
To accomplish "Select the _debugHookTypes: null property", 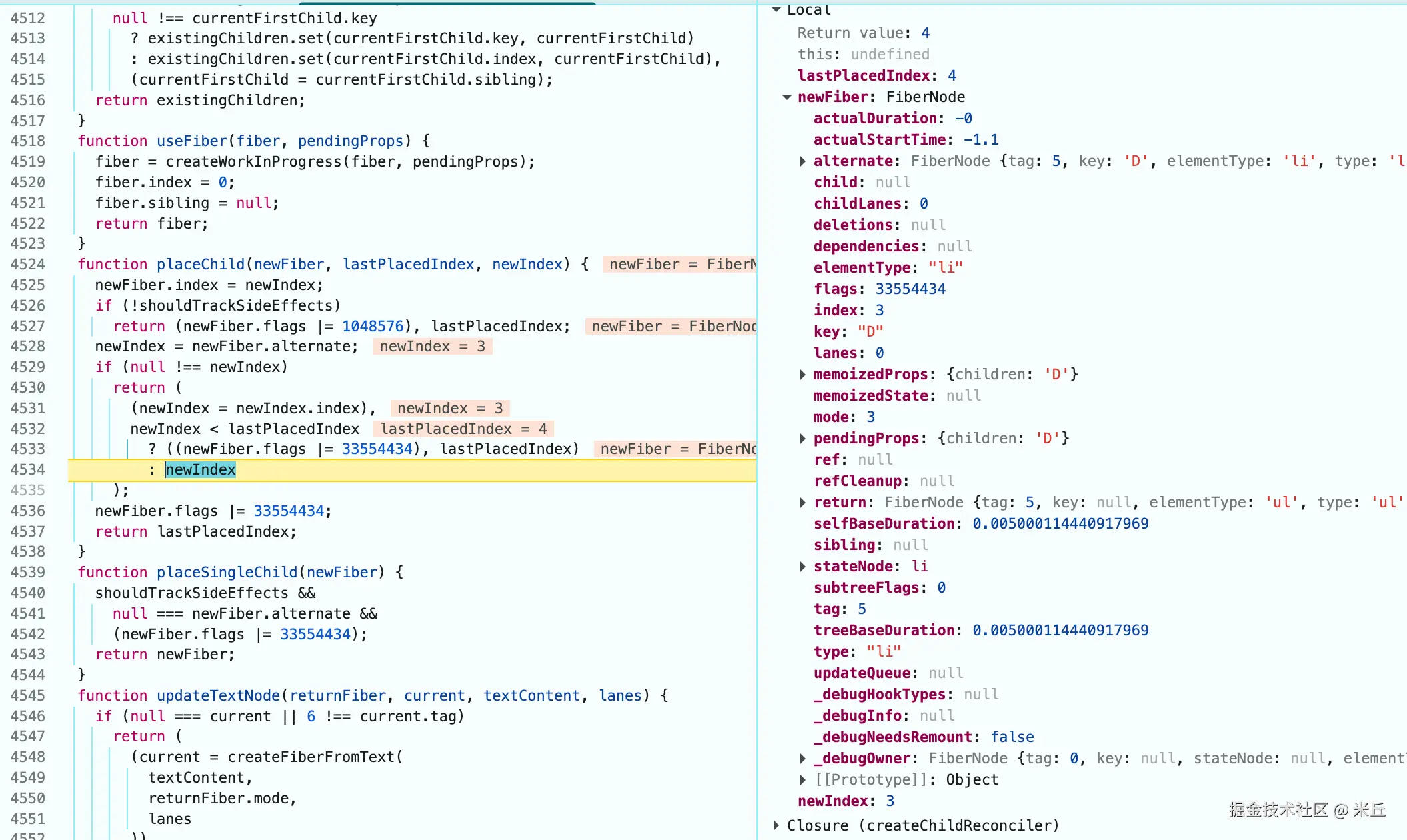I will (906, 695).
